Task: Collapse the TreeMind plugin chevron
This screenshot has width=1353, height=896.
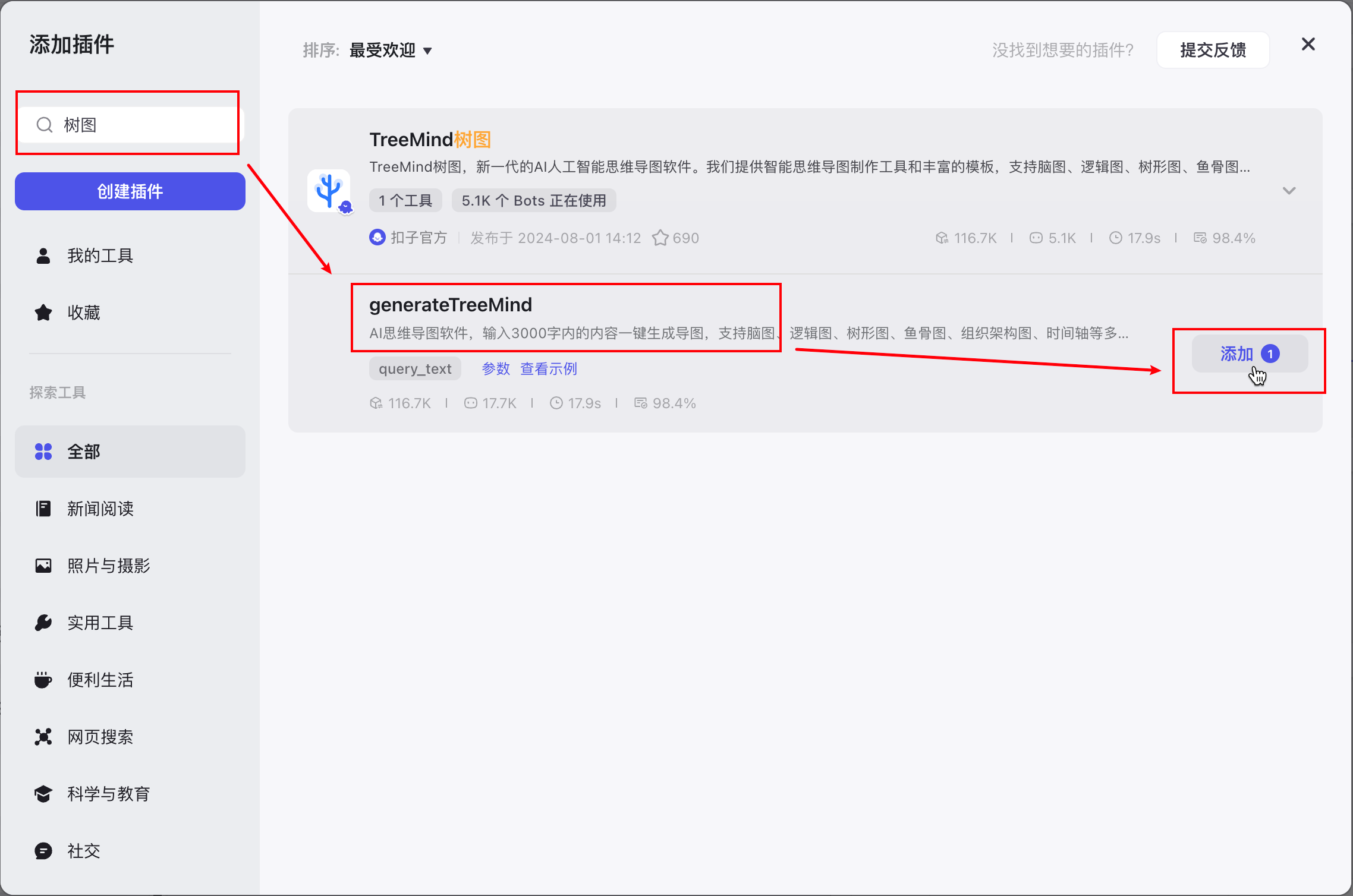Action: click(1289, 191)
